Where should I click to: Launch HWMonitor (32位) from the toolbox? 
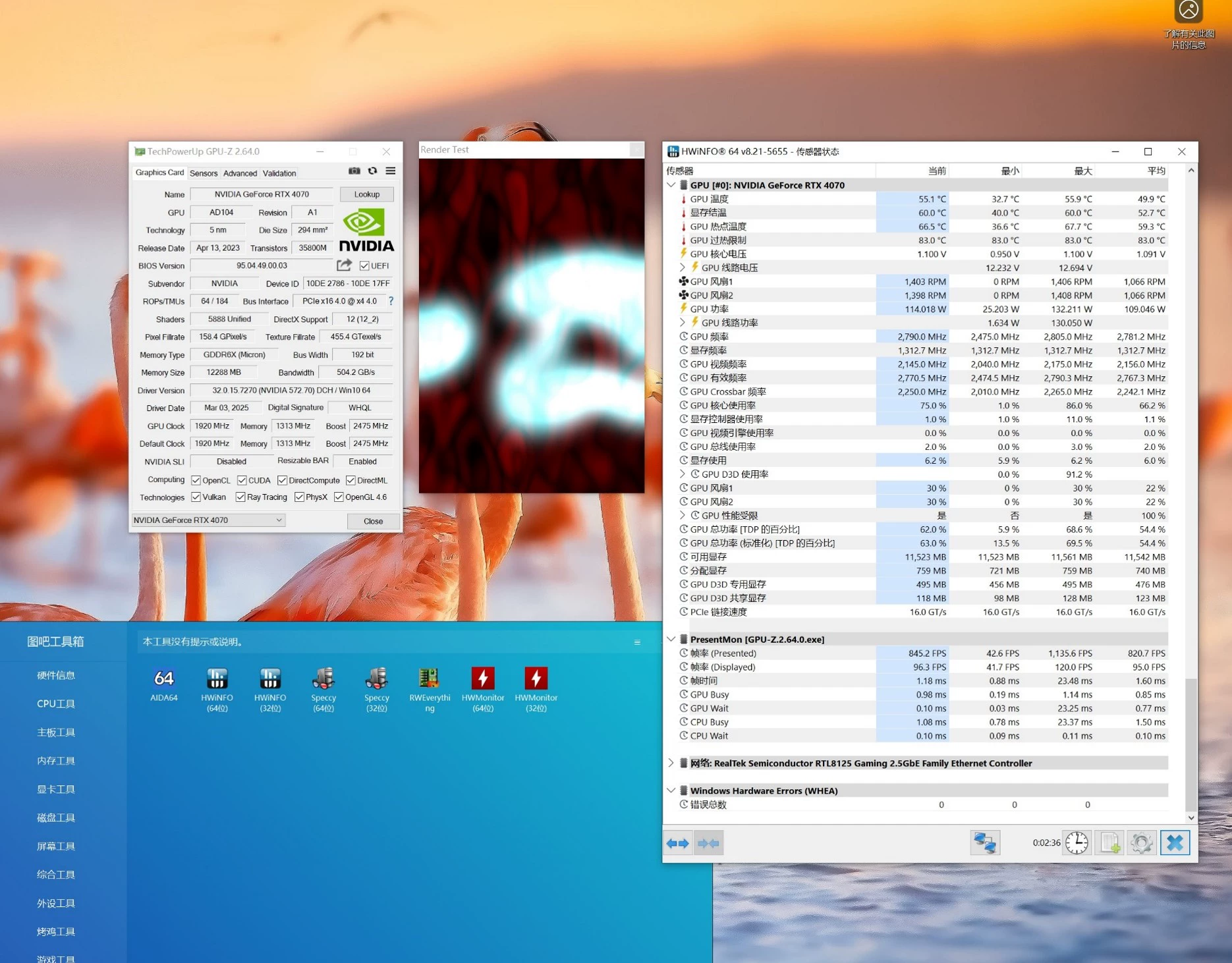536,690
